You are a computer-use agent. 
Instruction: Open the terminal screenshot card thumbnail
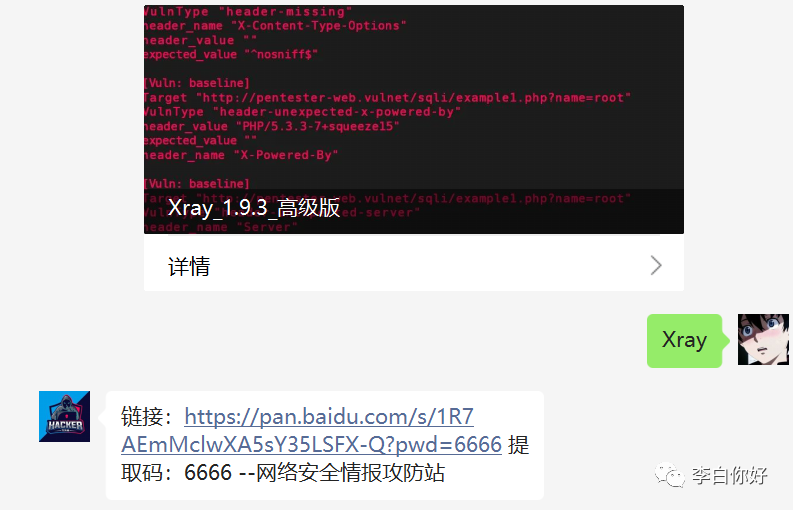(414, 119)
